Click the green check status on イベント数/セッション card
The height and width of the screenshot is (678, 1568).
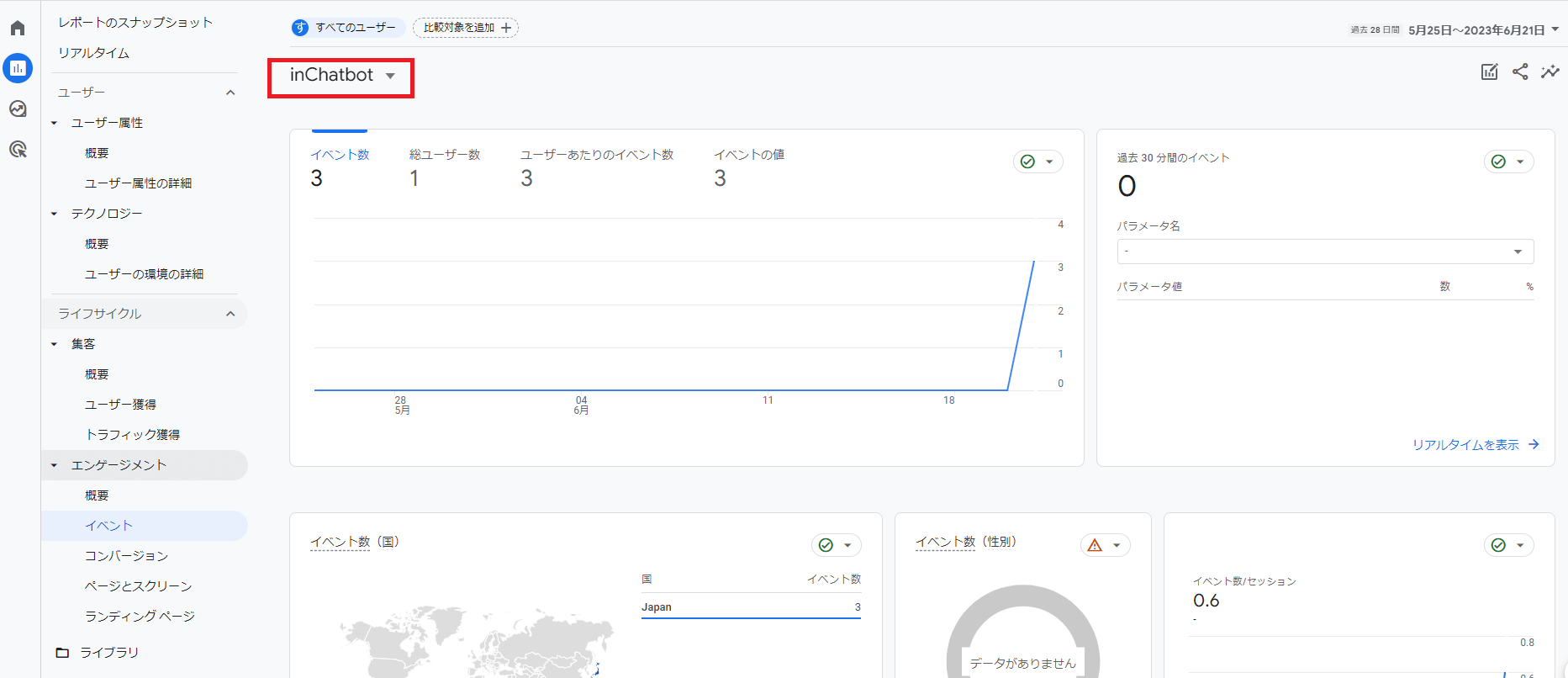coord(1498,545)
